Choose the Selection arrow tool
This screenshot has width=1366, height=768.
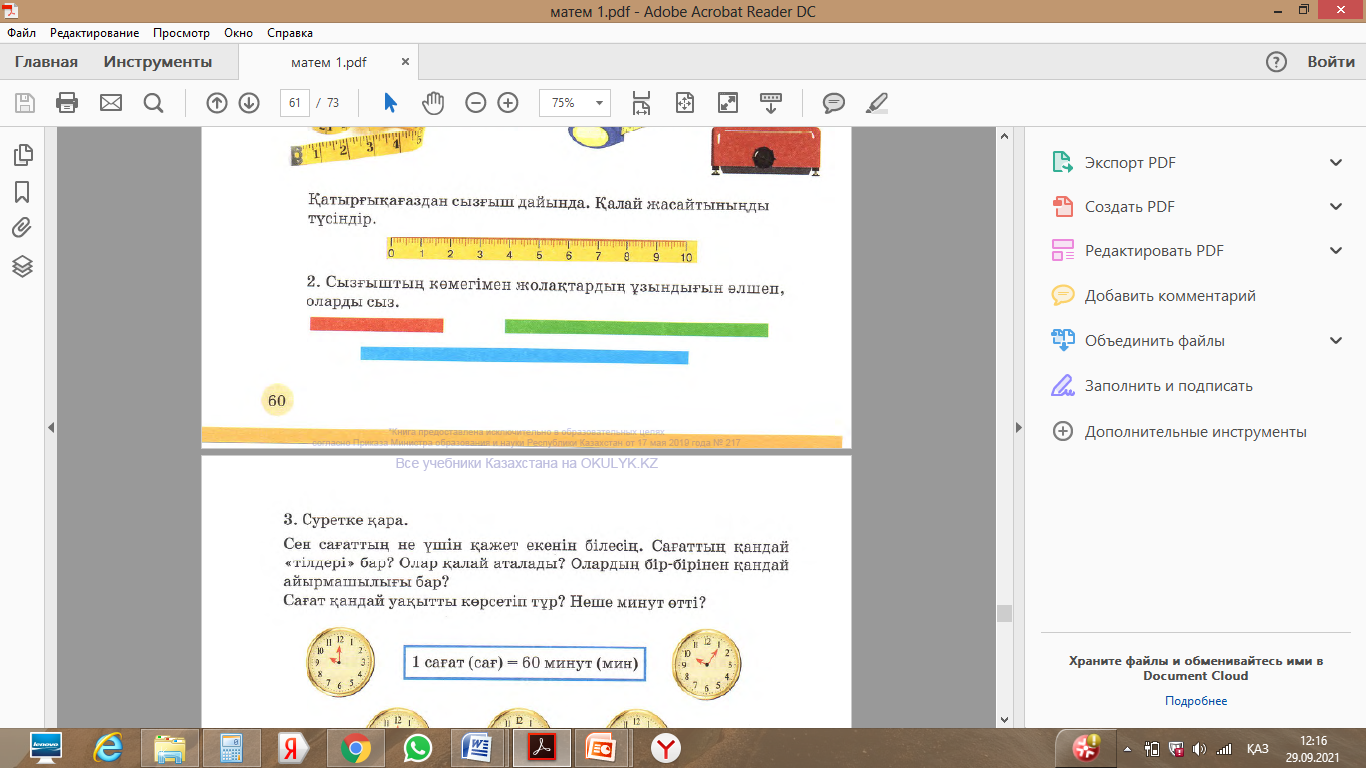(391, 103)
